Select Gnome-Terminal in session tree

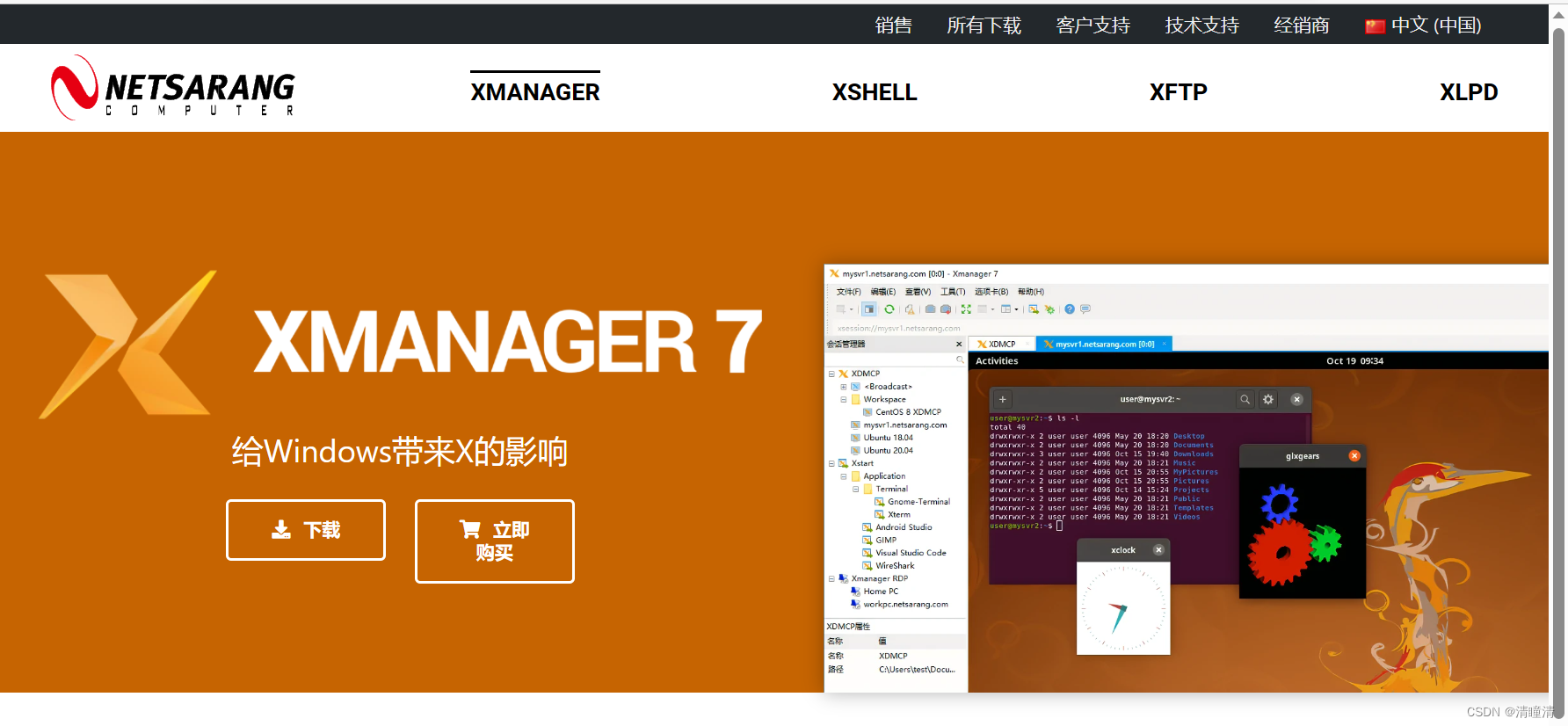913,502
